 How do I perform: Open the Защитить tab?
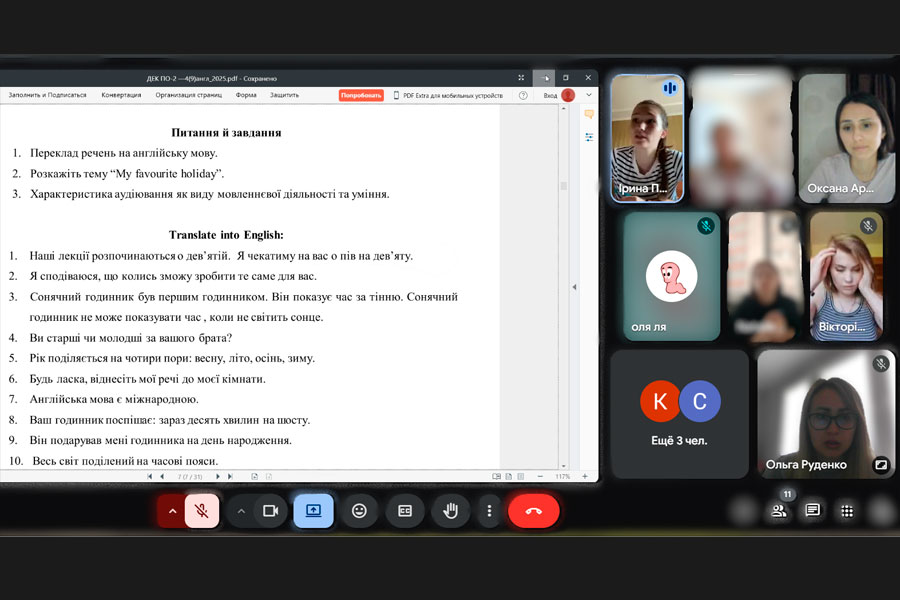coord(285,95)
